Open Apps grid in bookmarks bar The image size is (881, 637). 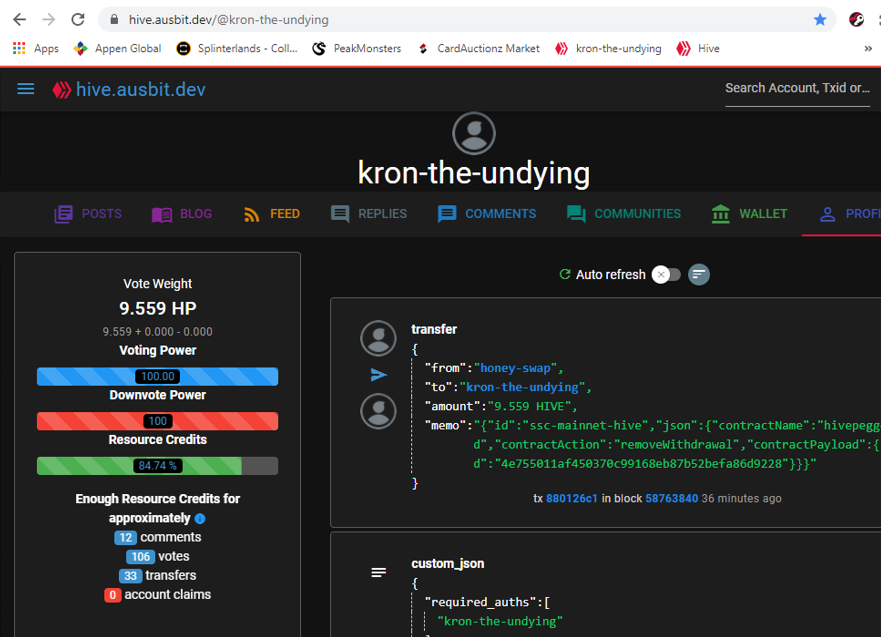pyautogui.click(x=35, y=49)
